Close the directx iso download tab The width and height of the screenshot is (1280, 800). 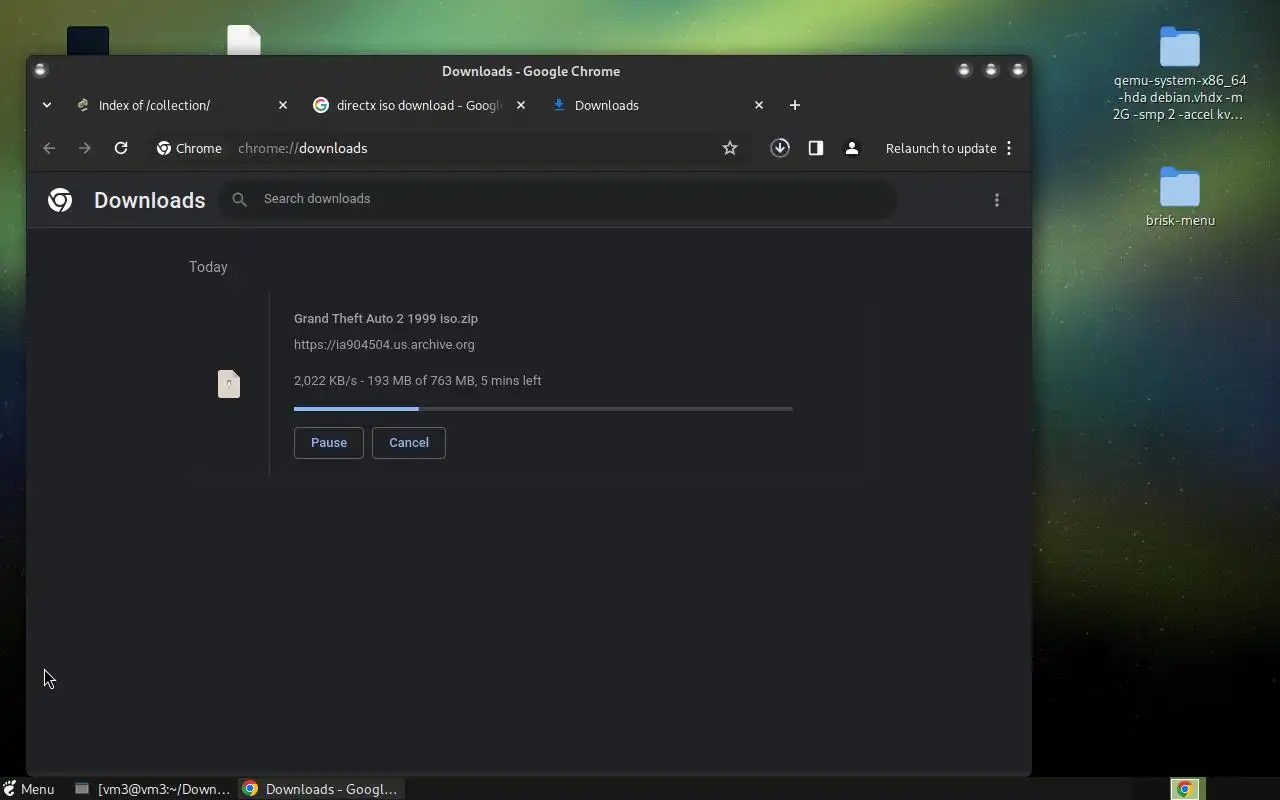click(521, 105)
